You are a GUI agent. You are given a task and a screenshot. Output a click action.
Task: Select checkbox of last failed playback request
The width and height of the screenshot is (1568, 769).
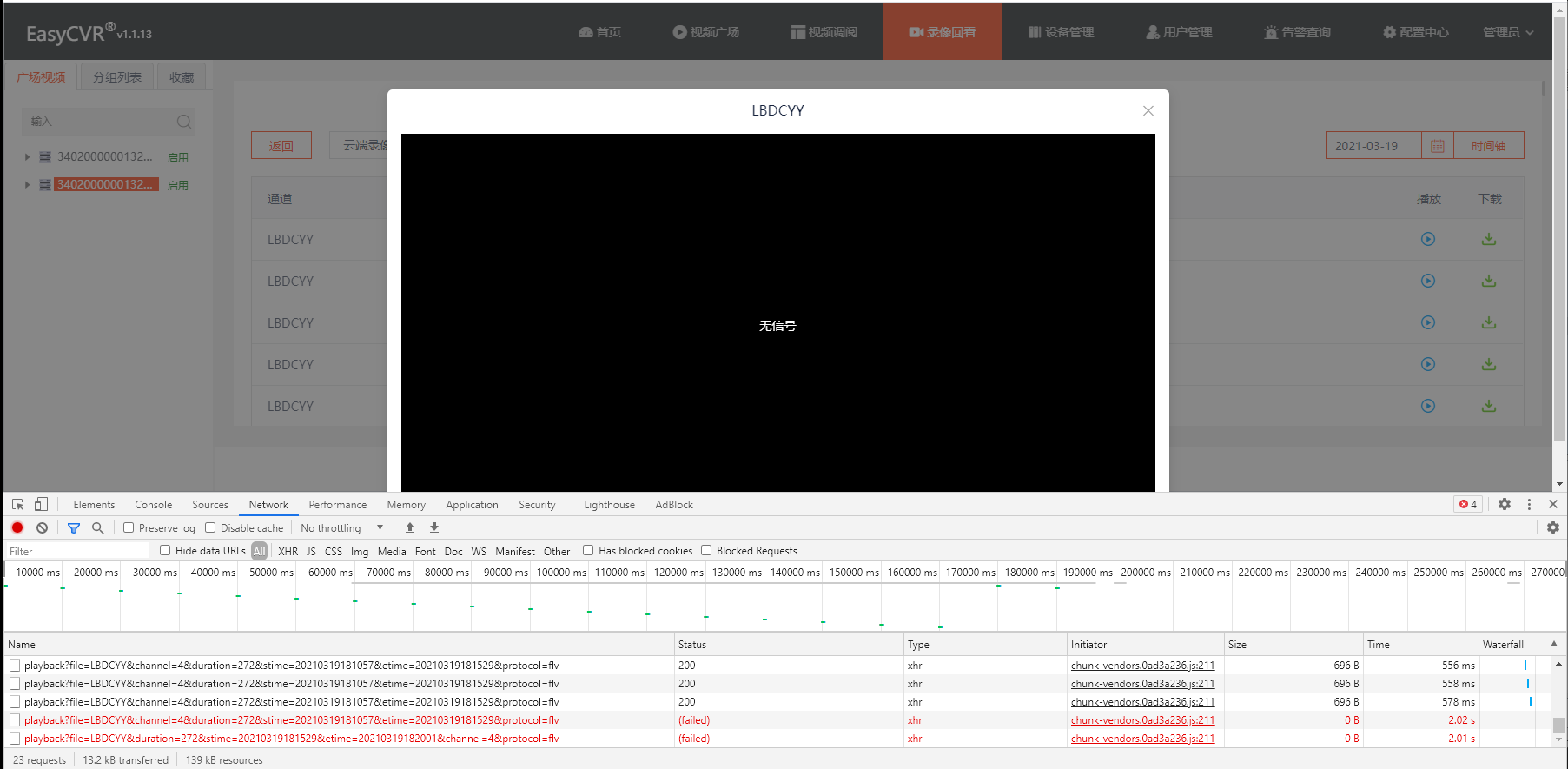click(15, 739)
